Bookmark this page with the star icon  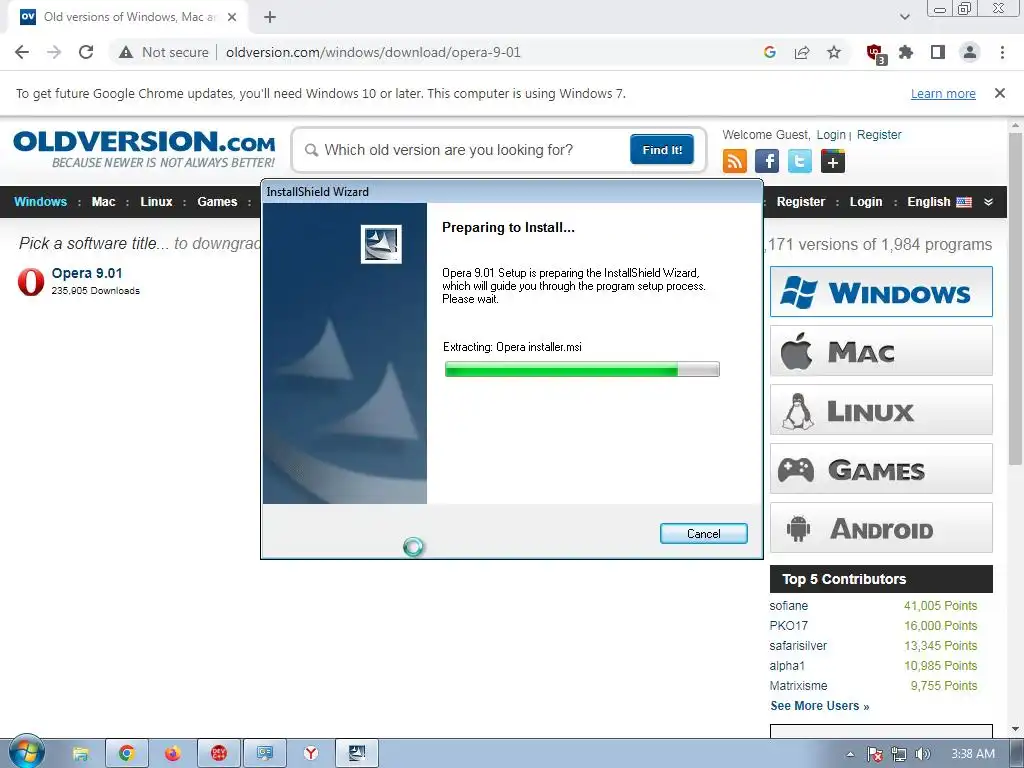point(833,52)
